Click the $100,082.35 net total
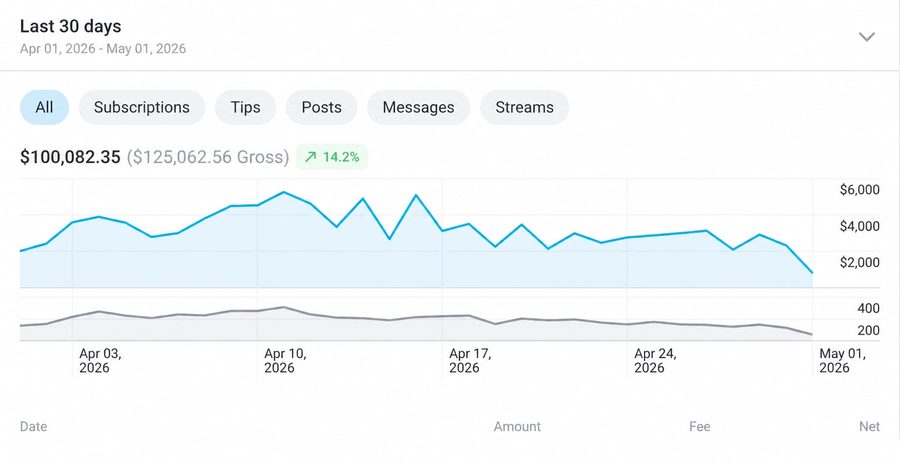 coord(70,157)
